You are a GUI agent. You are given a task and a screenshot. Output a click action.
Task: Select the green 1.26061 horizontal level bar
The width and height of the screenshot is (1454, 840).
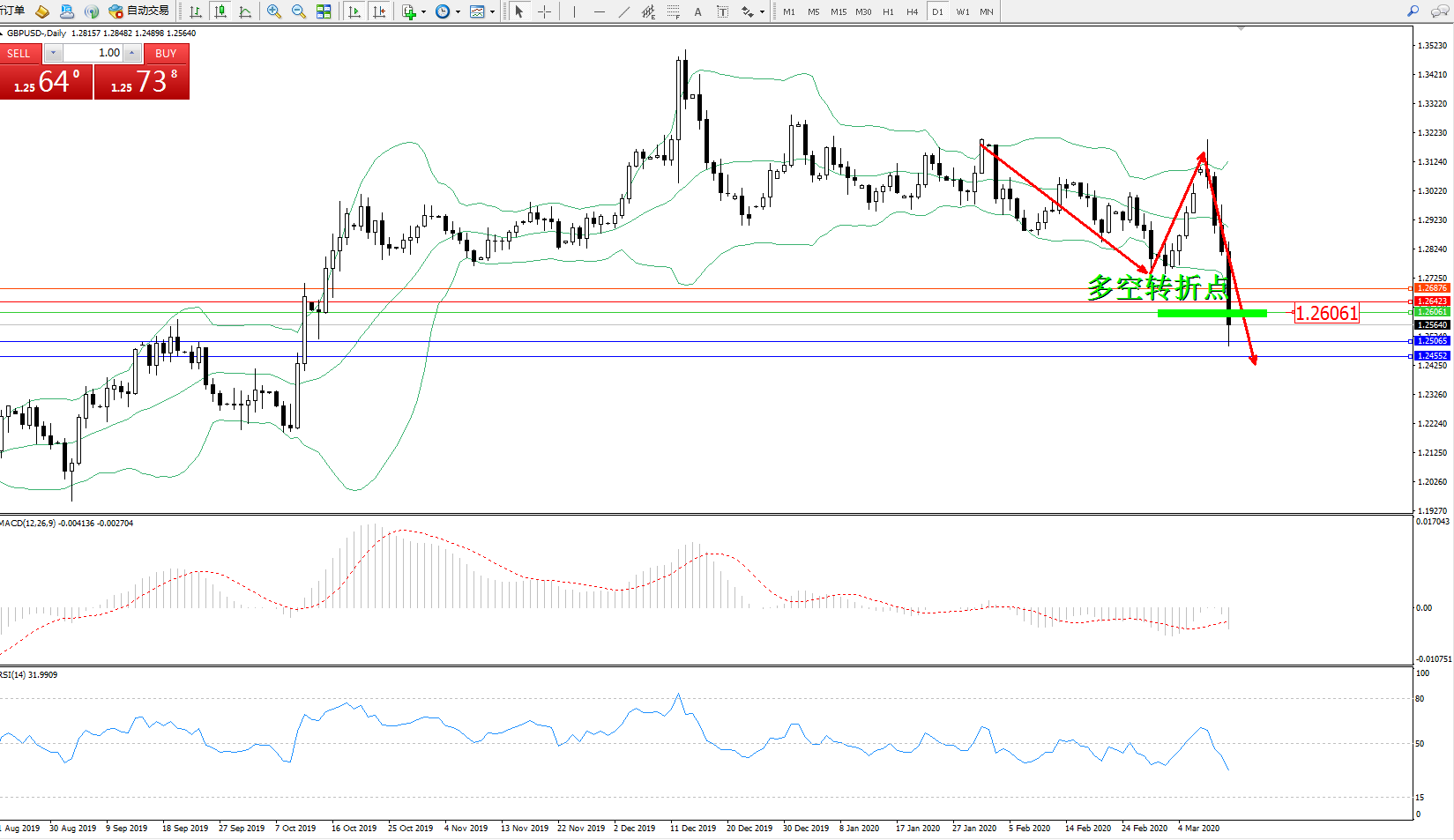click(x=1212, y=313)
